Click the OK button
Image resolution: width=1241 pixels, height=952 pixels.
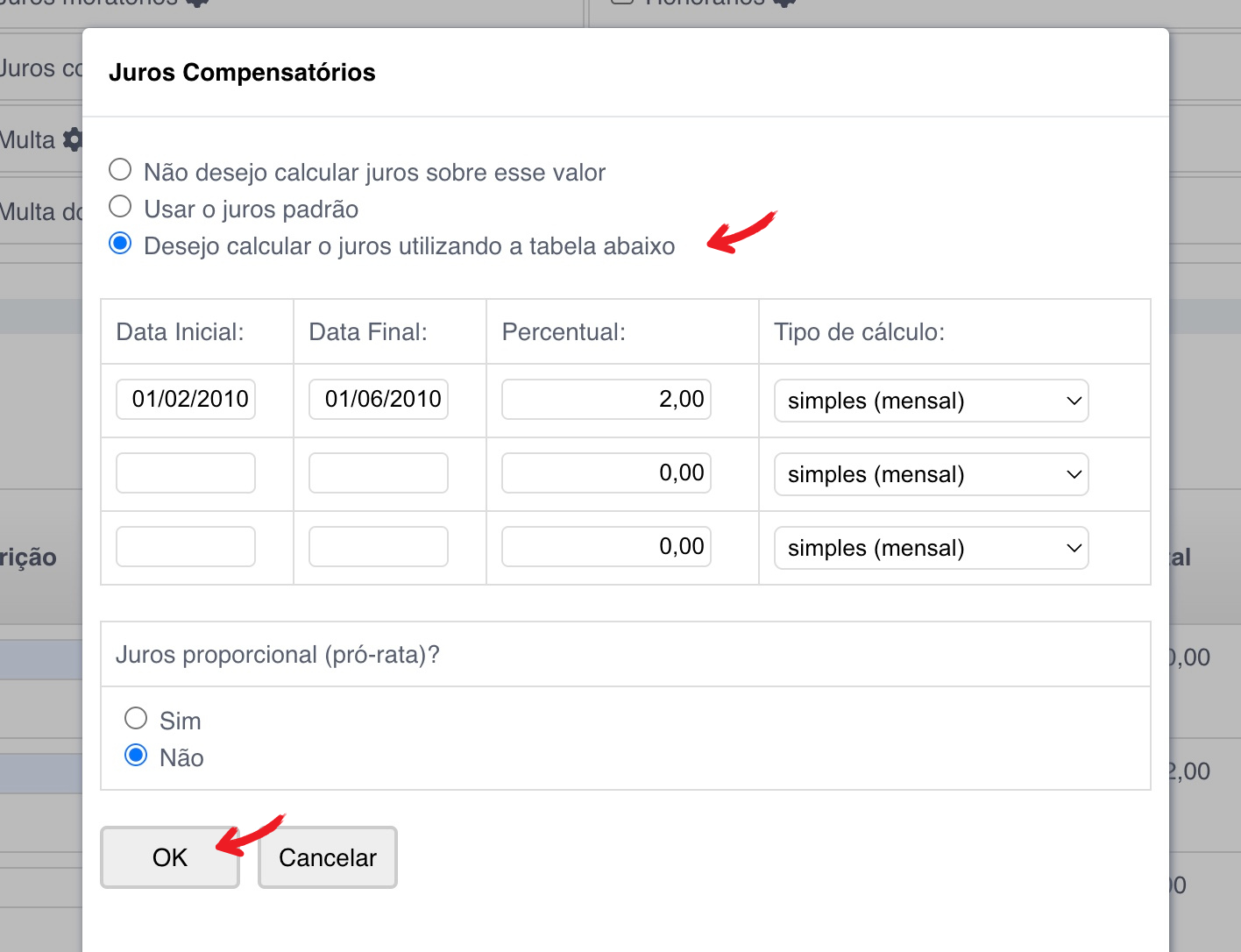(x=170, y=857)
